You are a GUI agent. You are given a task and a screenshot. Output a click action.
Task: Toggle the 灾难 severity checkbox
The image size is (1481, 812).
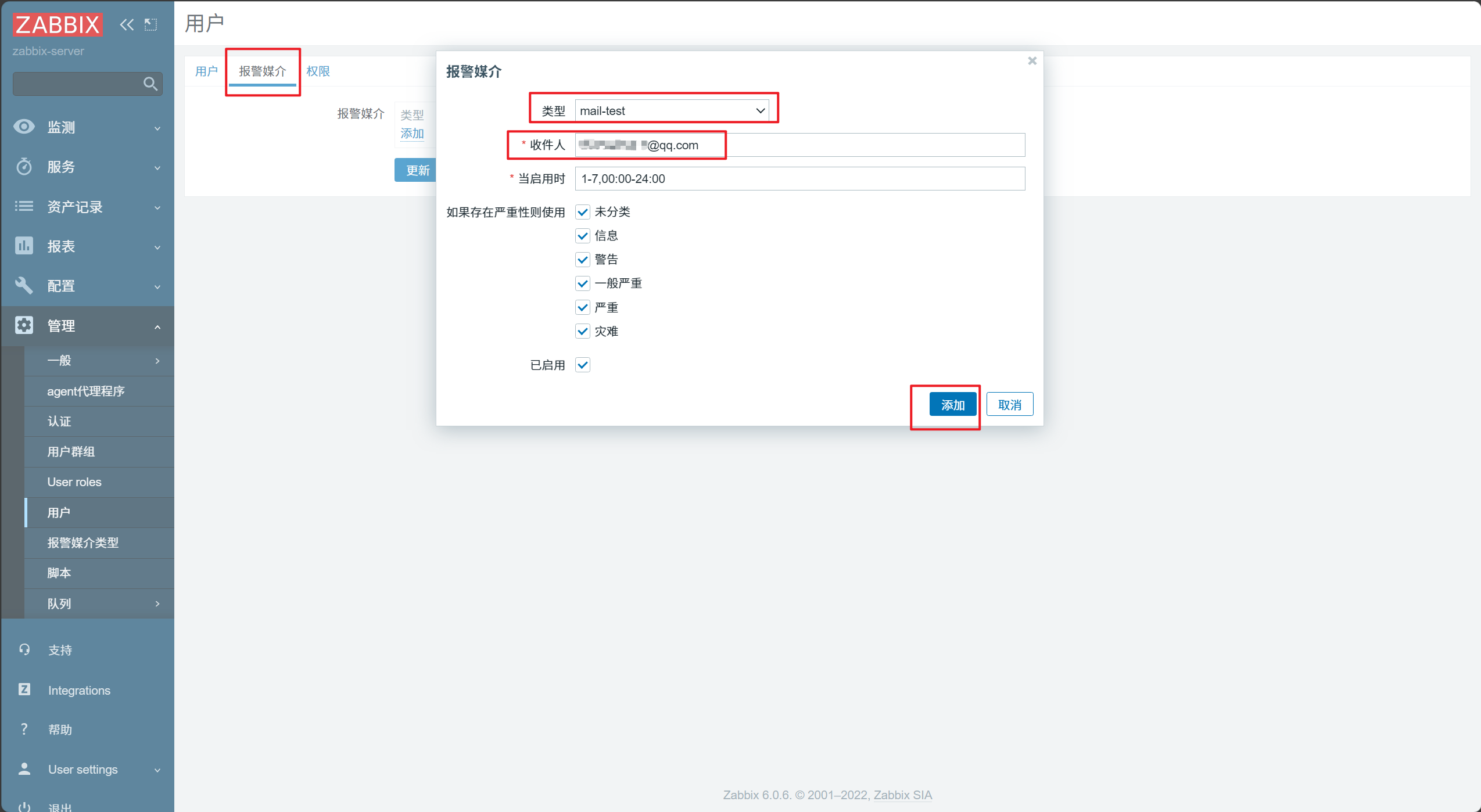(x=582, y=331)
